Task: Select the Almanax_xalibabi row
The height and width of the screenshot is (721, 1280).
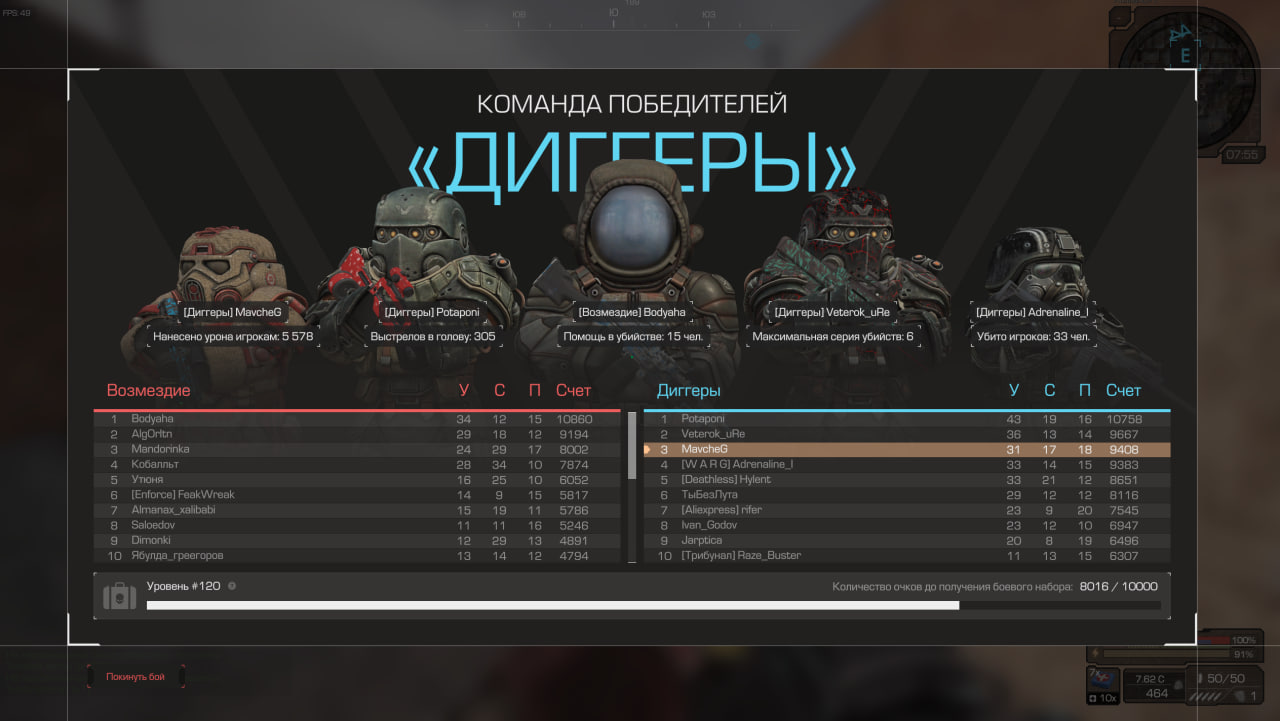Action: 357,510
